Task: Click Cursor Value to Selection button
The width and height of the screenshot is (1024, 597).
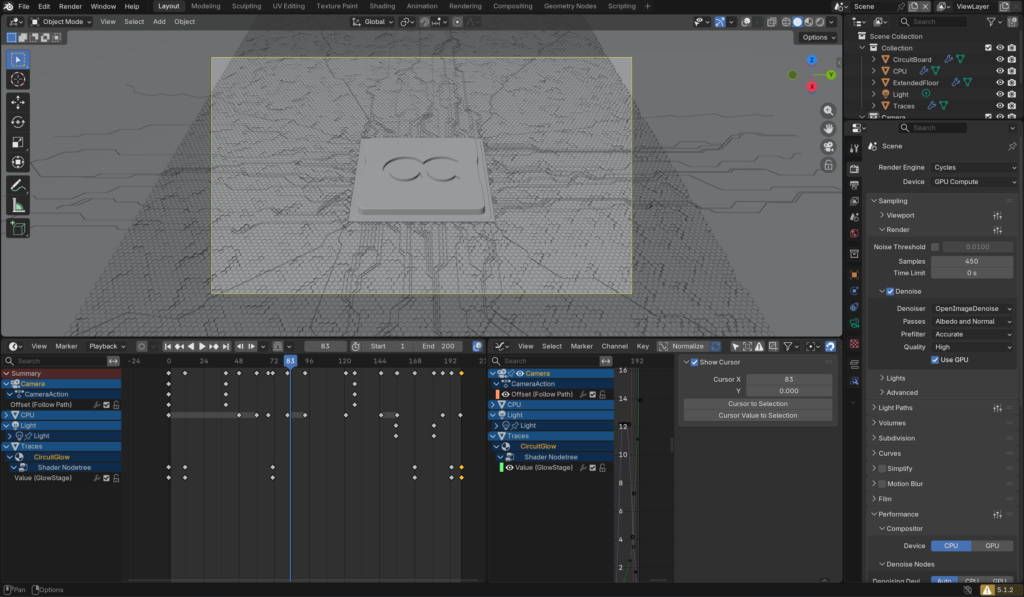Action: (758, 415)
